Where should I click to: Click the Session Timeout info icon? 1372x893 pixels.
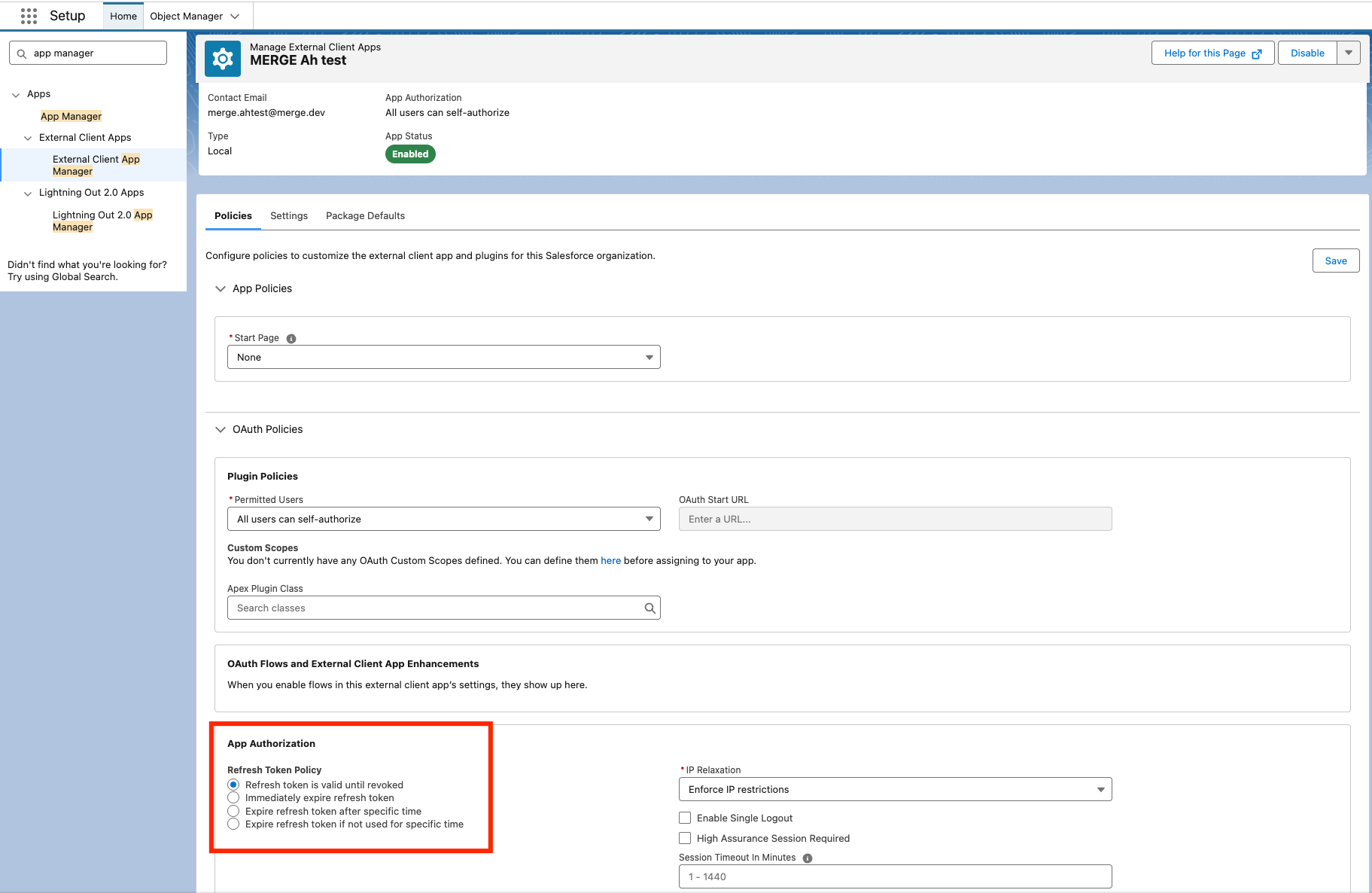point(808,858)
